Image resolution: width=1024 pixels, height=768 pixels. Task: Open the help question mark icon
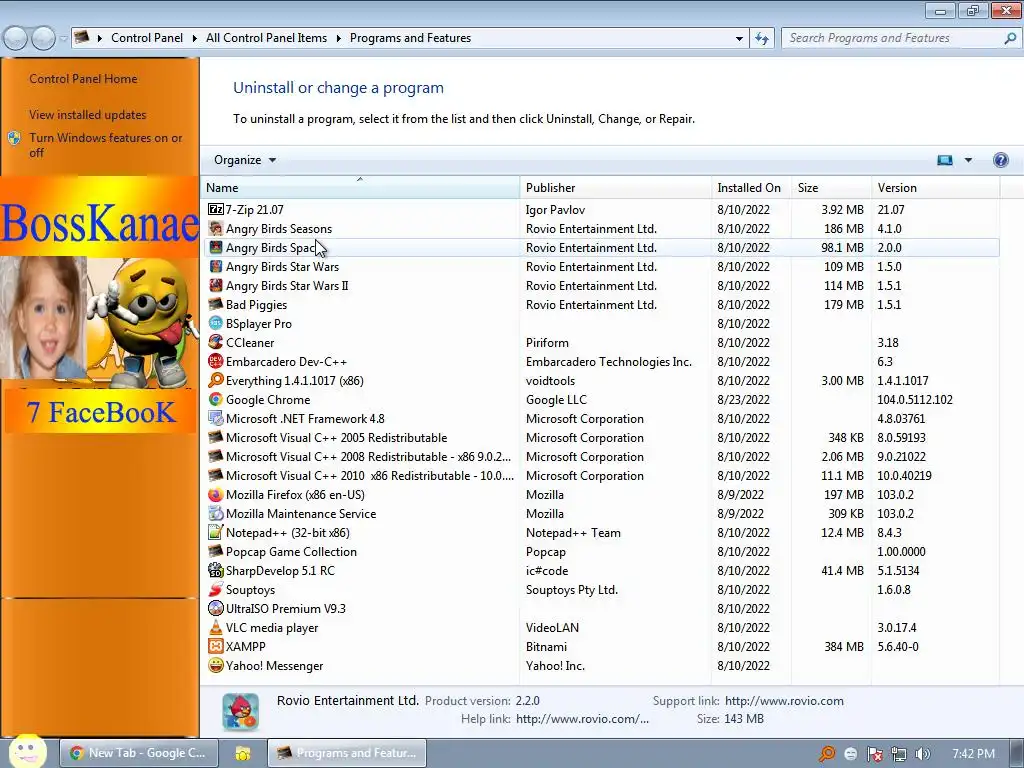click(x=1000, y=160)
